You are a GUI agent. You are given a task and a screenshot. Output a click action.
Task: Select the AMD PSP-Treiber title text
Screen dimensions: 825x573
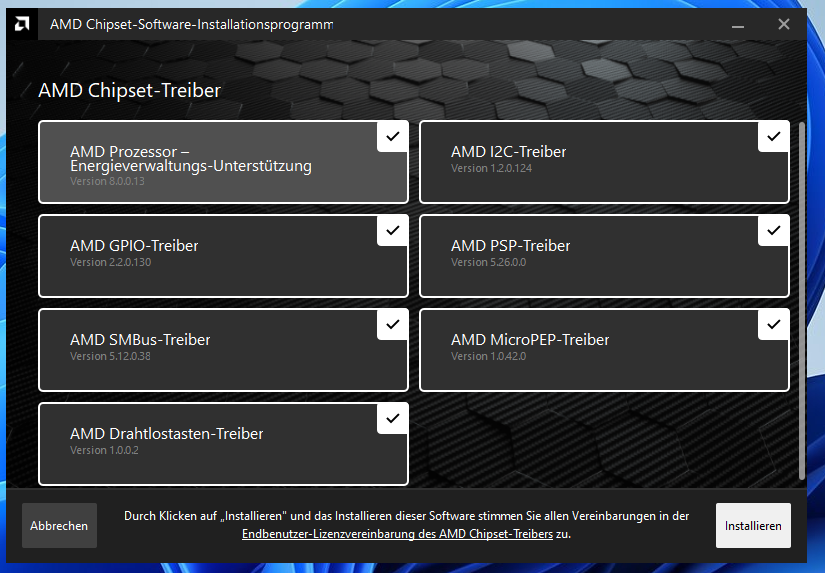click(x=510, y=246)
